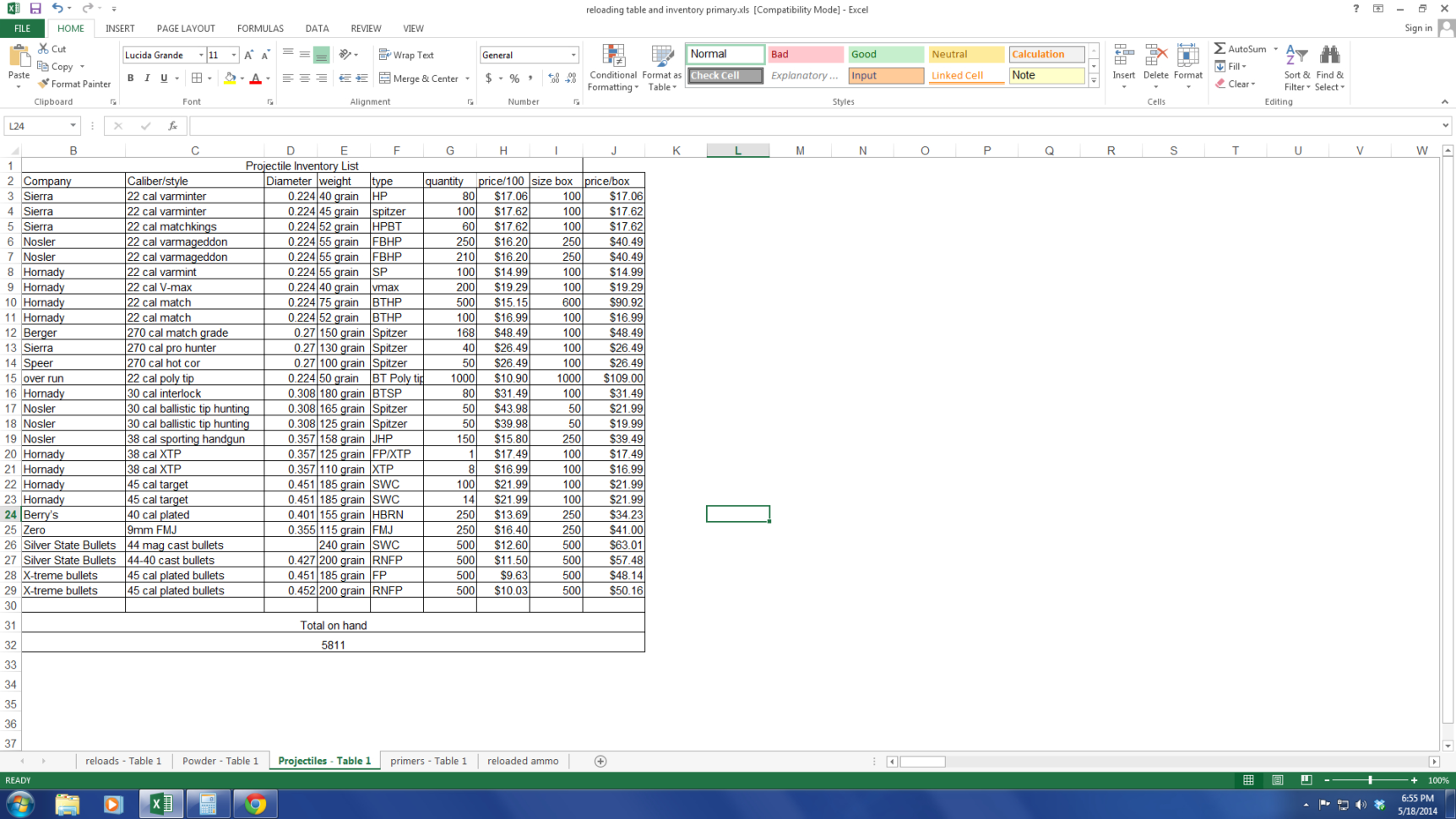Apply bold formatting
This screenshot has width=1456, height=819.
coord(130,78)
